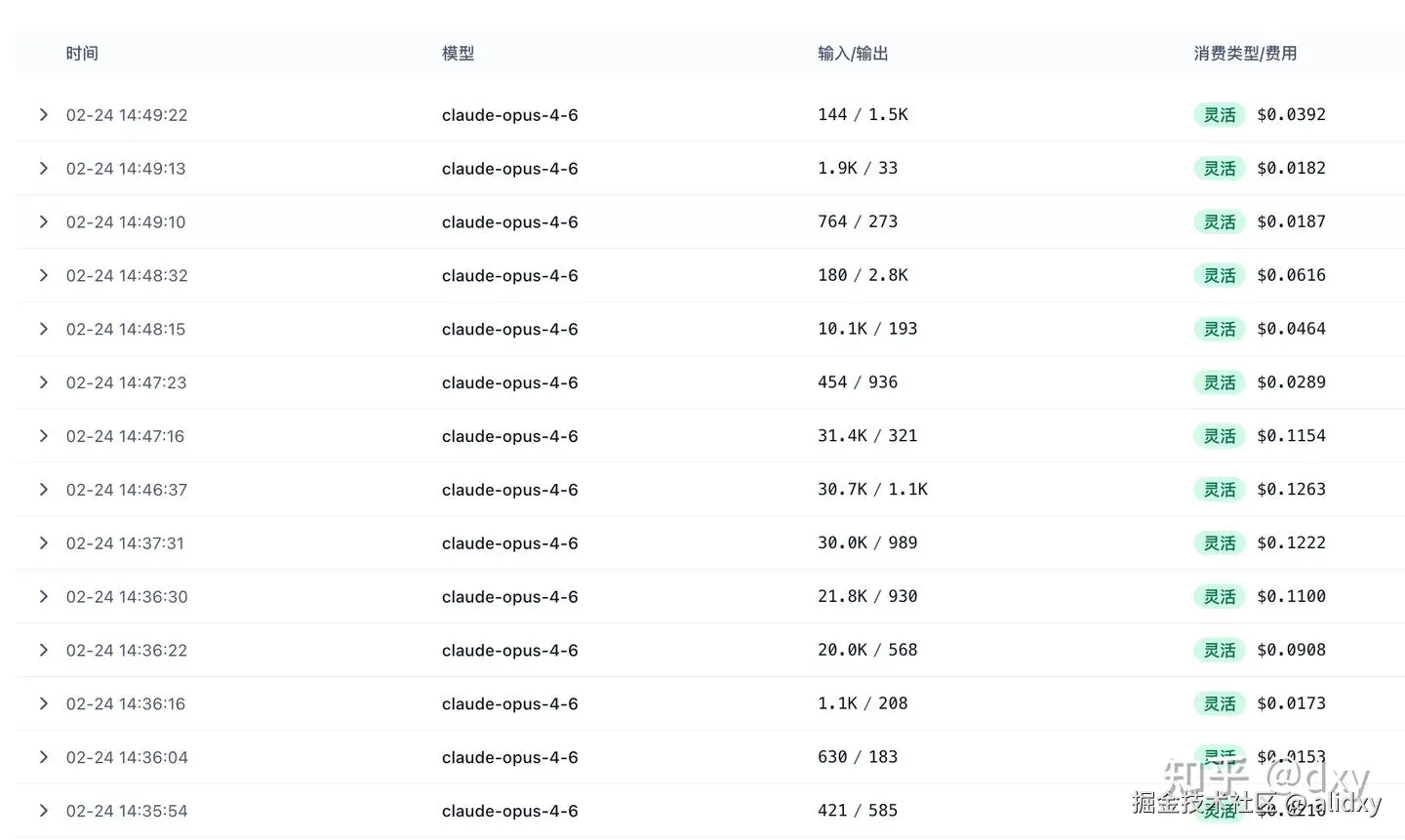The width and height of the screenshot is (1405, 840).
Task: Click the 模型 column header
Action: click(458, 54)
